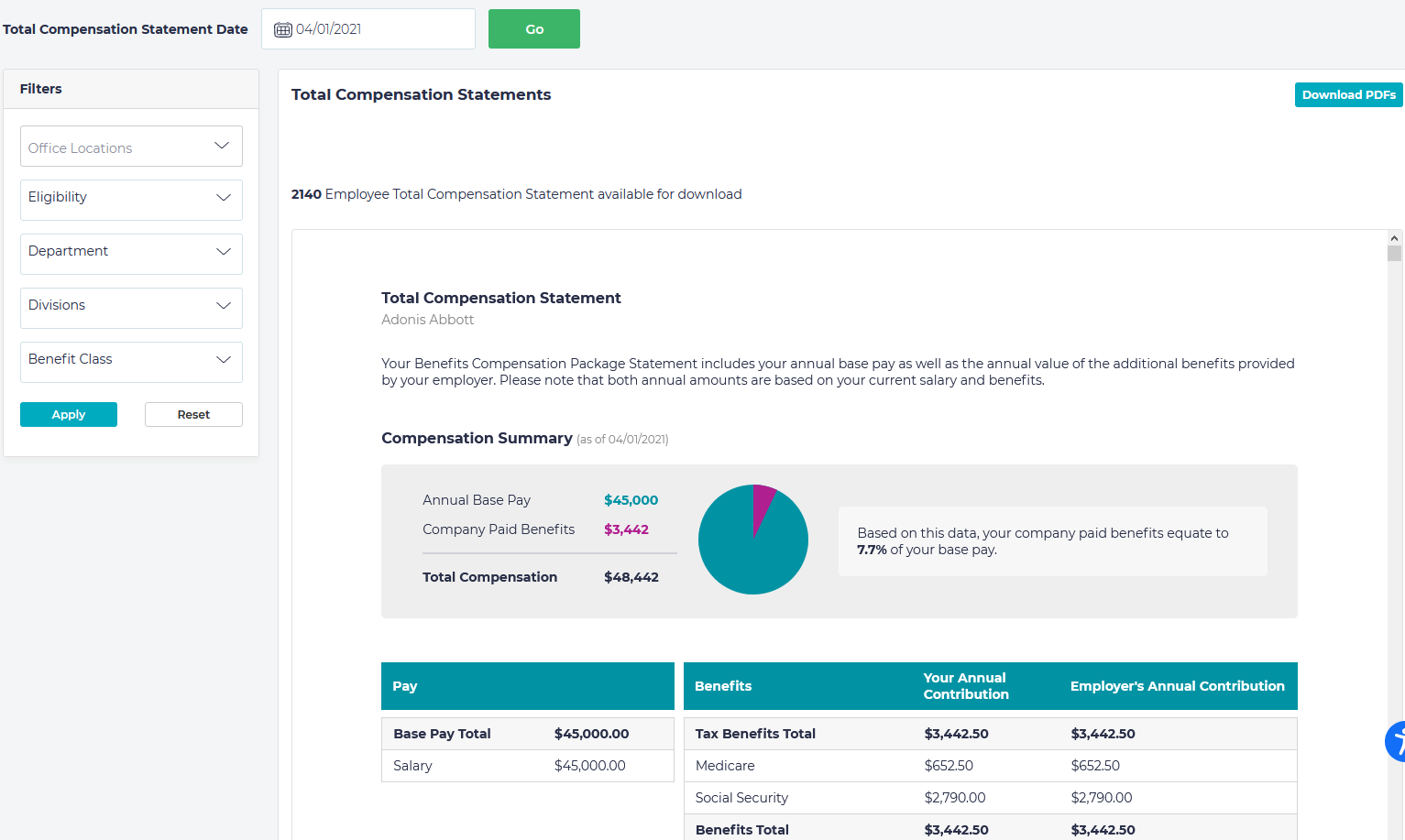Screen dimensions: 1405x840
Task: Click the magenta pie chart slice
Action: [762, 504]
